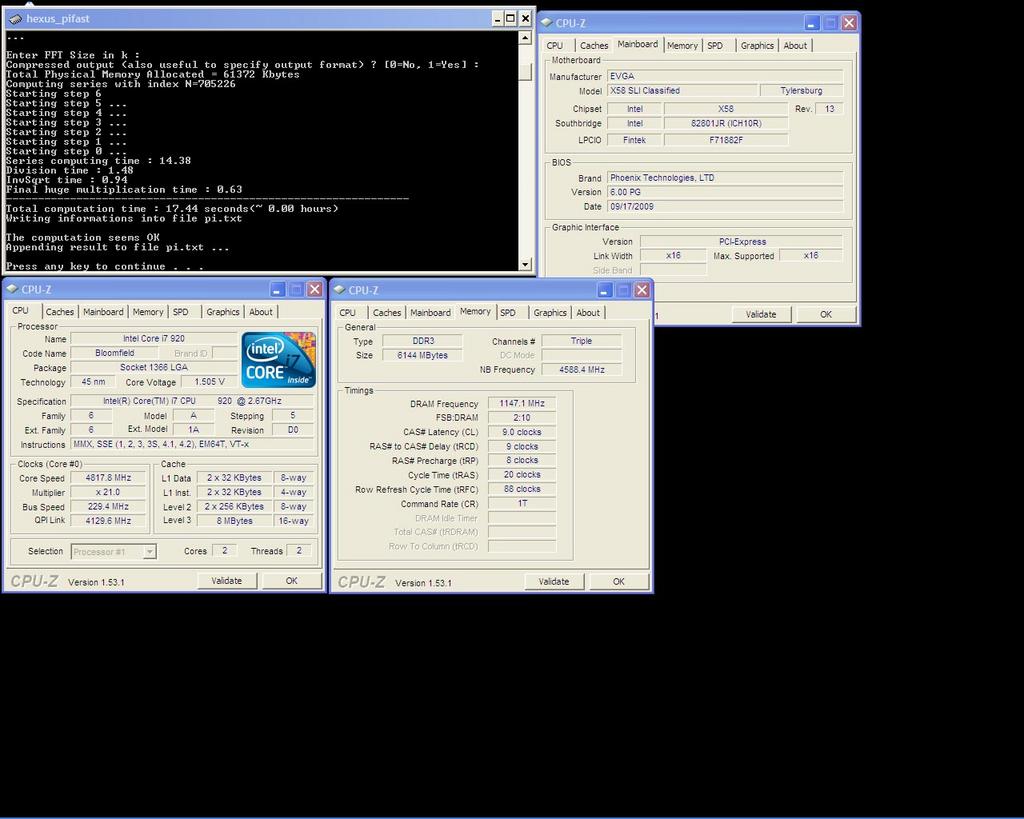Switch to CPU tab in Mainboard window
1024x819 pixels.
[554, 46]
